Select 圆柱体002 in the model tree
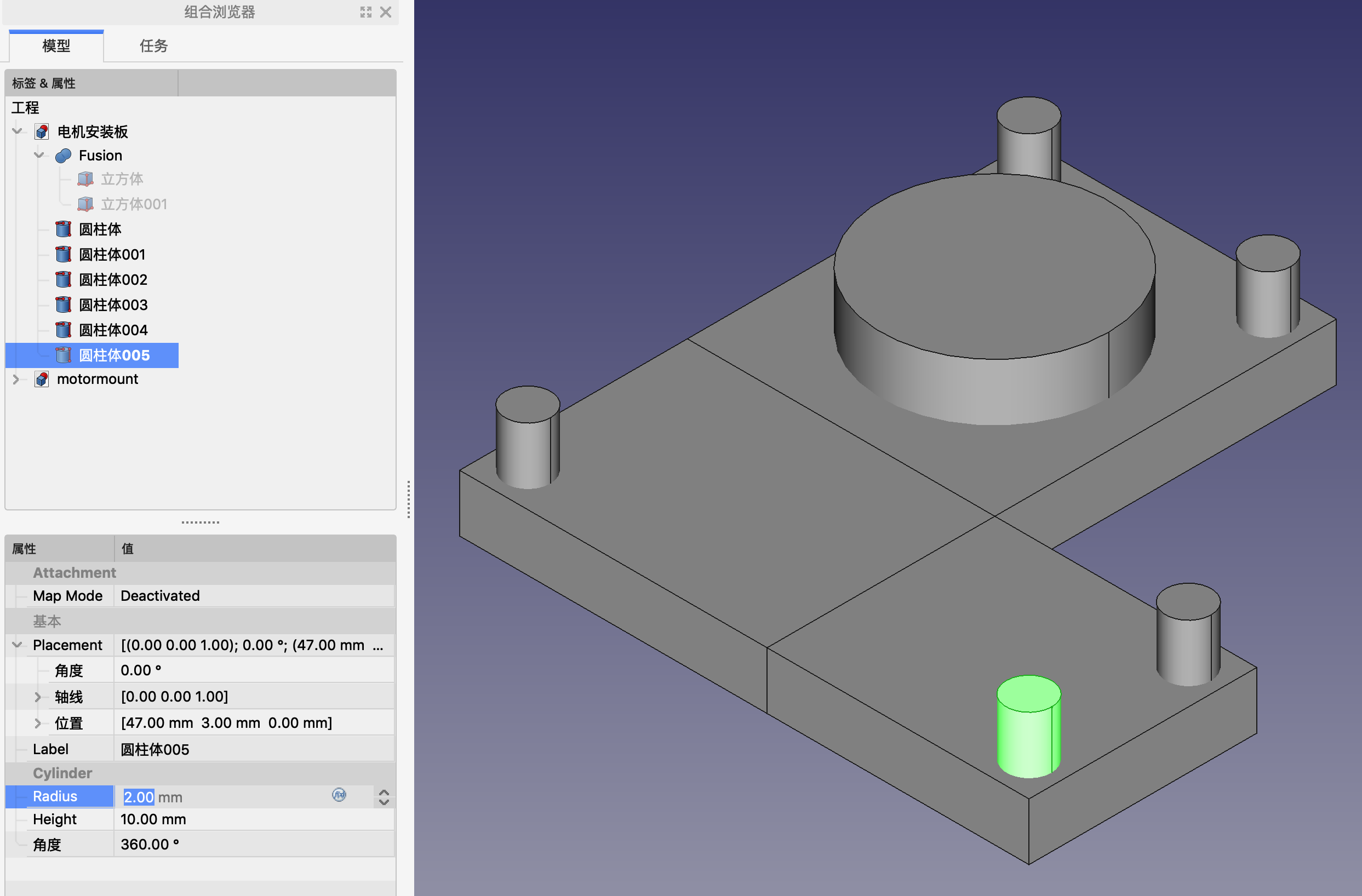The width and height of the screenshot is (1362, 896). (113, 279)
